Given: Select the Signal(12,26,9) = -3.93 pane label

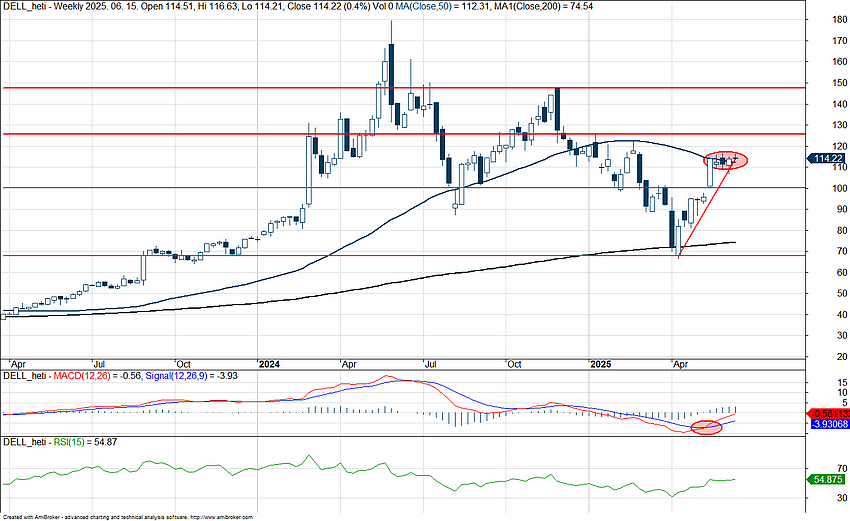Looking at the screenshot, I should coord(191,376).
